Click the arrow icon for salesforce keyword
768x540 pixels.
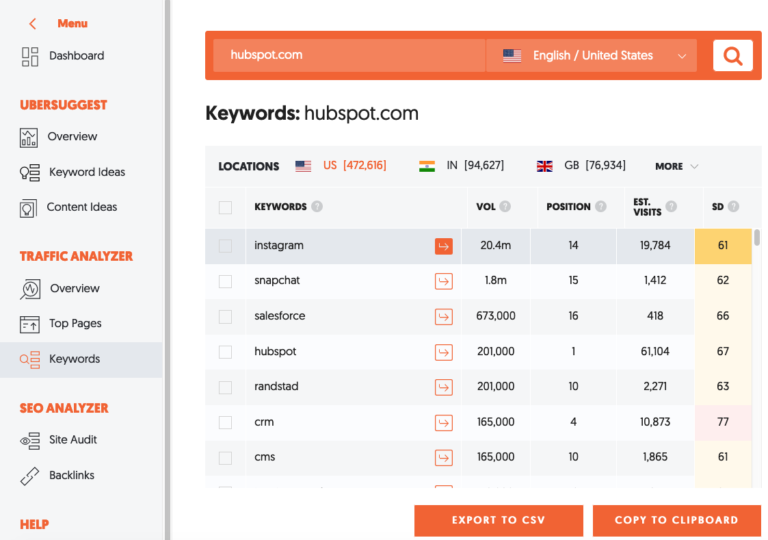click(x=443, y=317)
